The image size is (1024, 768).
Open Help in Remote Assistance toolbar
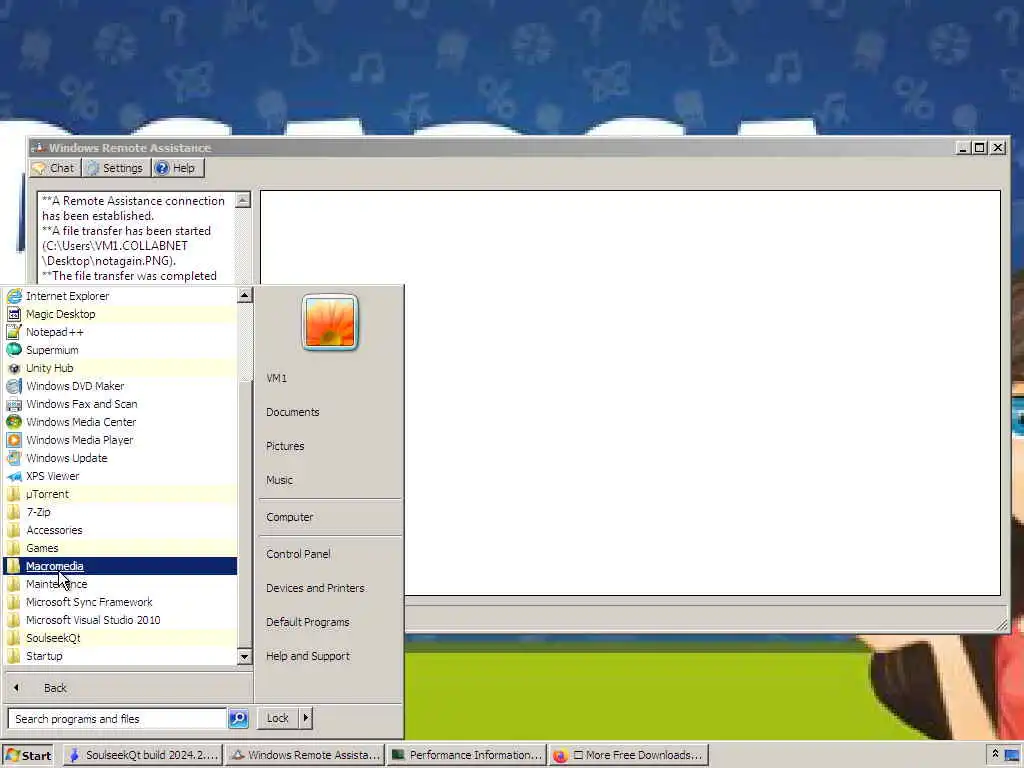tap(178, 168)
